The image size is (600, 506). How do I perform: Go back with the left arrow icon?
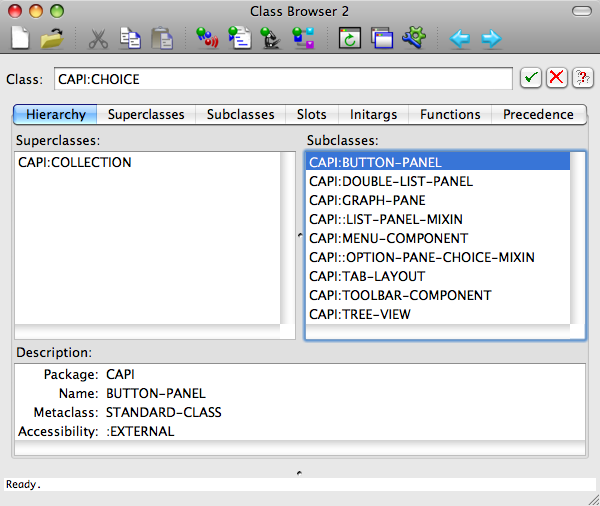point(460,39)
